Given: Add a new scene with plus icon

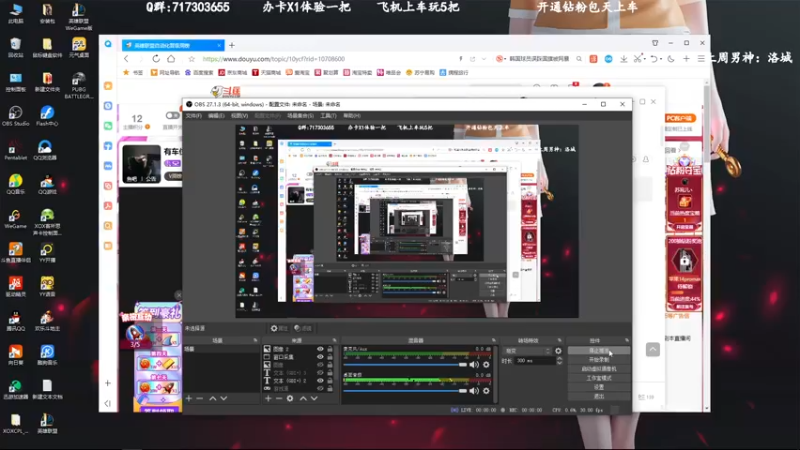Looking at the screenshot, I should [189, 398].
